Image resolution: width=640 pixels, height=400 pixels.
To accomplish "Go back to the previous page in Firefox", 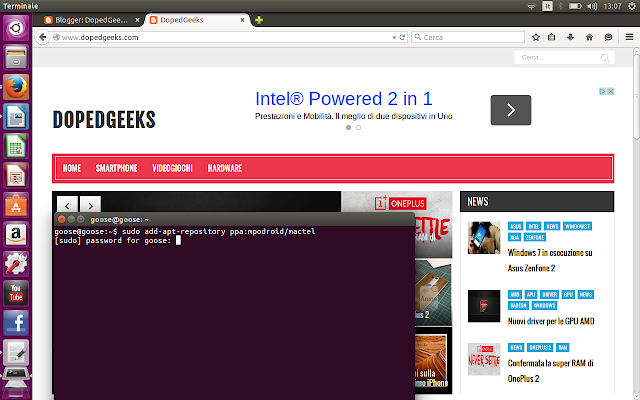I will pyautogui.click(x=42, y=37).
